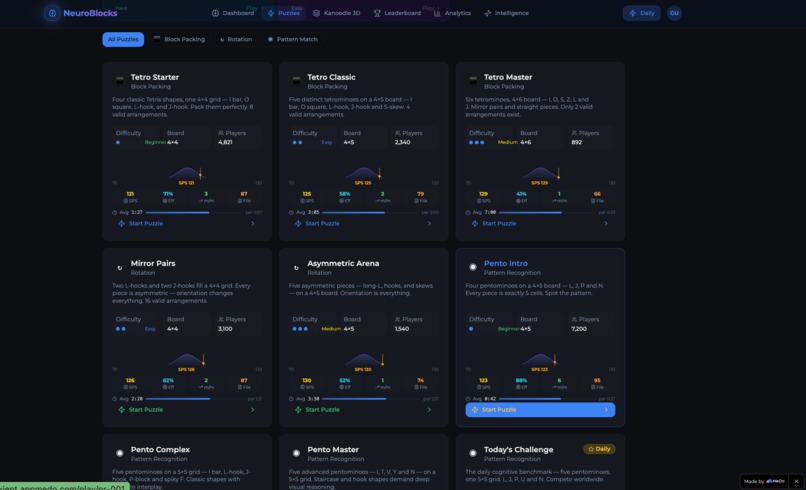806x490 pixels.
Task: Start the Tetro Classic puzzle
Action: click(363, 224)
